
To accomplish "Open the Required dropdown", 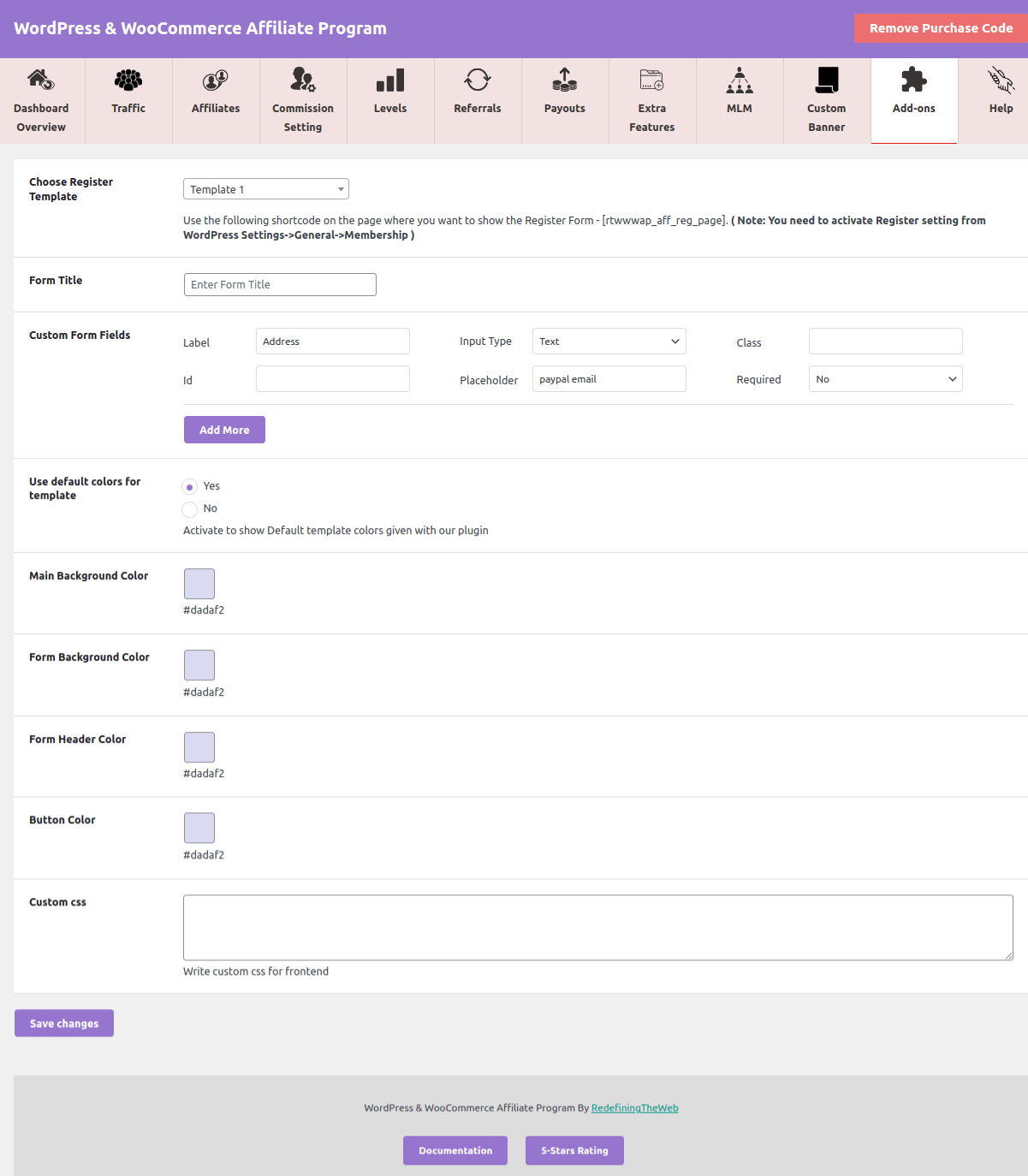I will 886,379.
